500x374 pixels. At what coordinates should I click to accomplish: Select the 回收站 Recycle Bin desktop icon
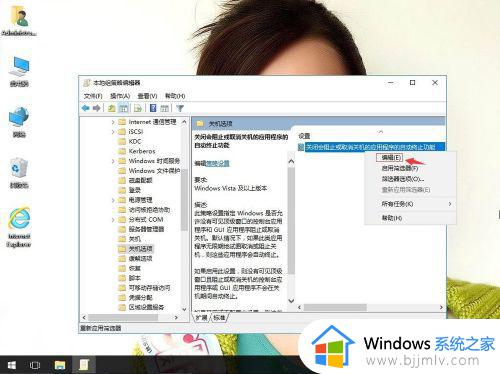point(19,173)
